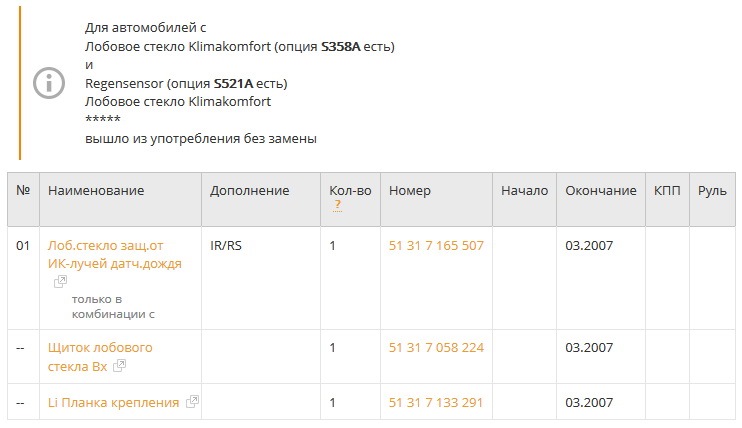Open external icon under Лоб.стекло link
The height and width of the screenshot is (428, 742).
[x=60, y=282]
